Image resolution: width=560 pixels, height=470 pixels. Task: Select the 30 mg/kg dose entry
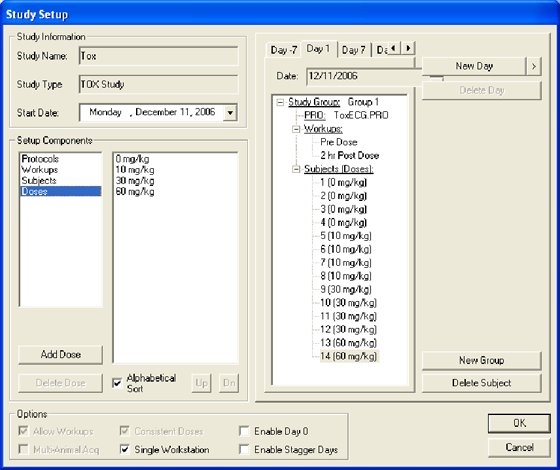tap(135, 181)
